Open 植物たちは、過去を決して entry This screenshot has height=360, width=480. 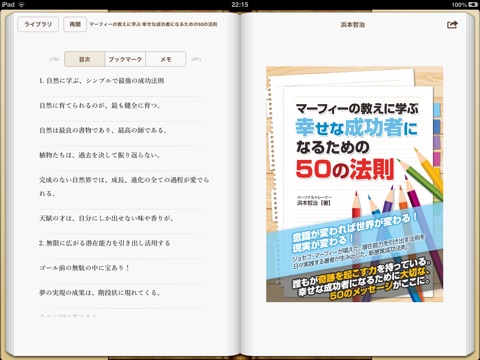point(125,155)
